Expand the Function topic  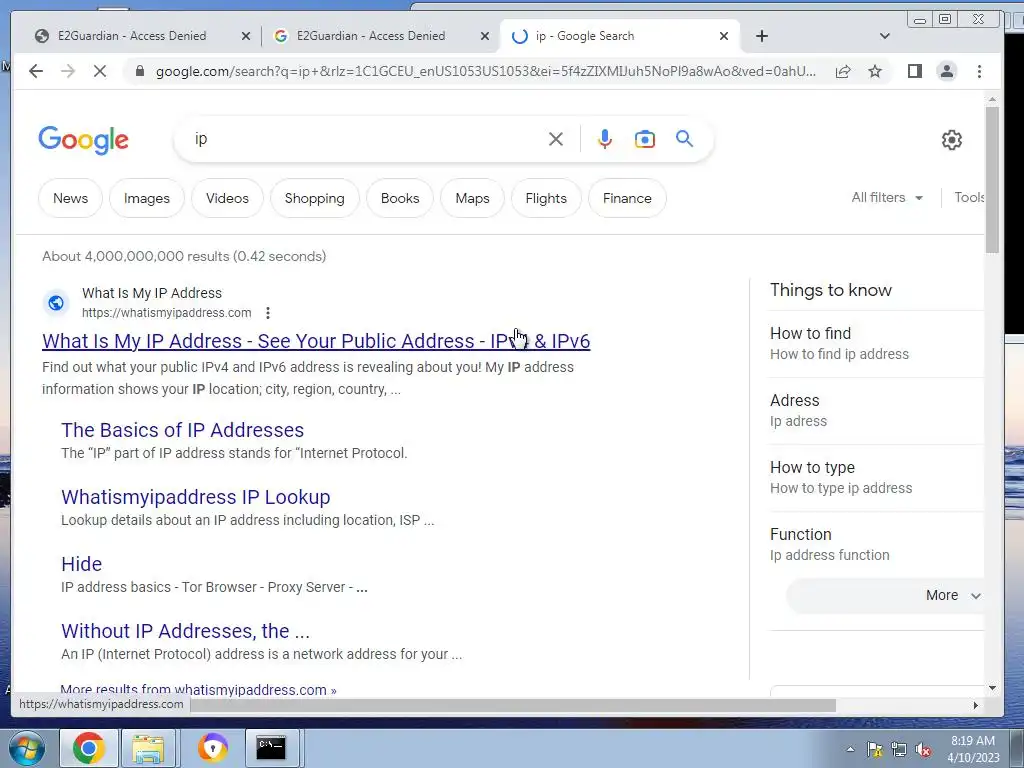(x=876, y=545)
